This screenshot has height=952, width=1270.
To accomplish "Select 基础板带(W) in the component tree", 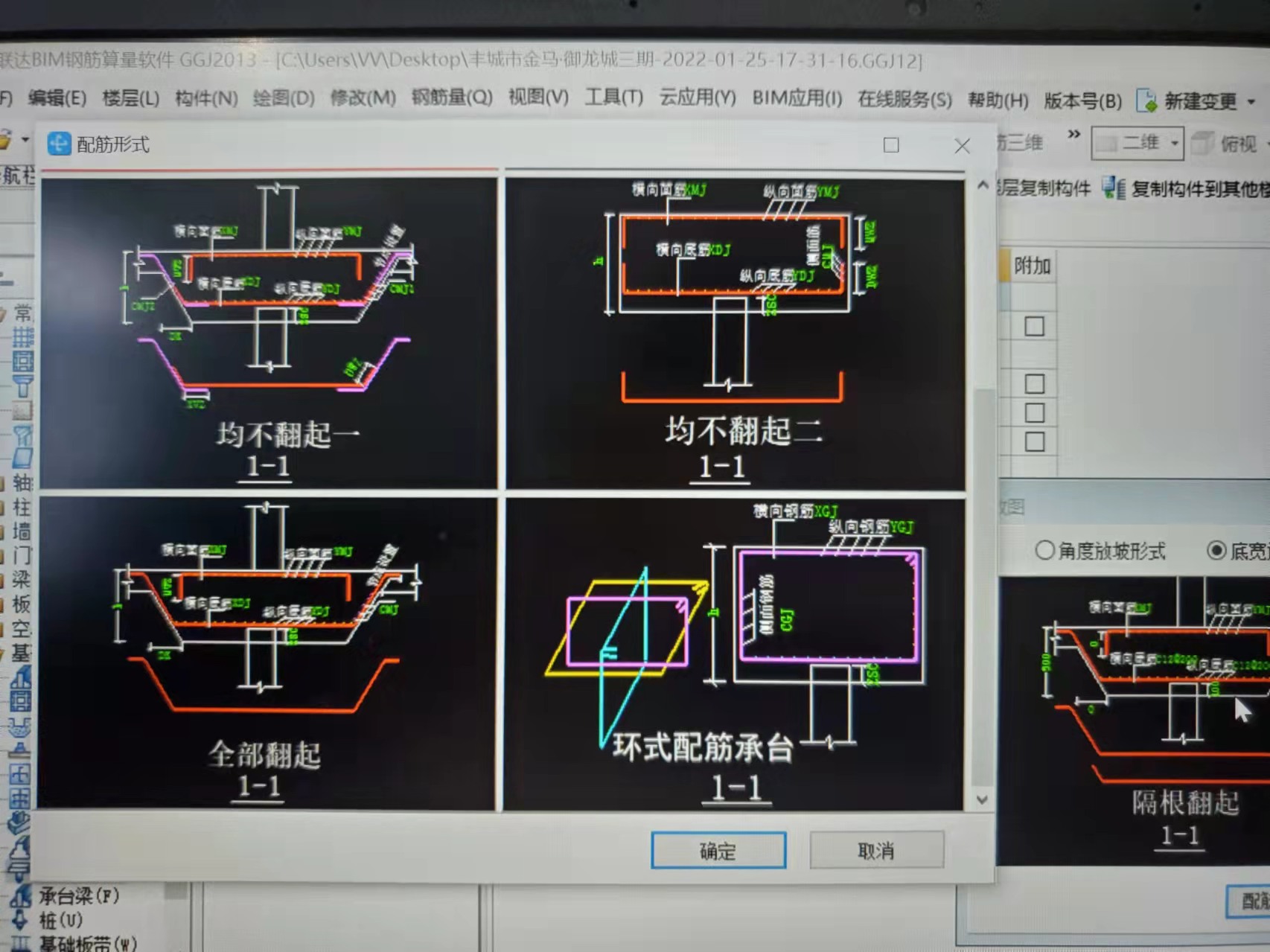I will pyautogui.click(x=88, y=944).
